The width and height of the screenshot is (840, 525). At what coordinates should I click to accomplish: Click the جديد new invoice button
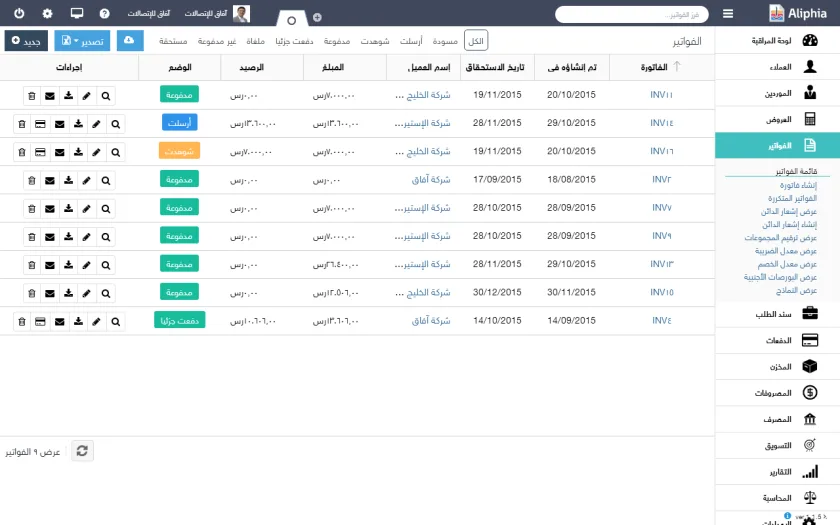(x=26, y=41)
